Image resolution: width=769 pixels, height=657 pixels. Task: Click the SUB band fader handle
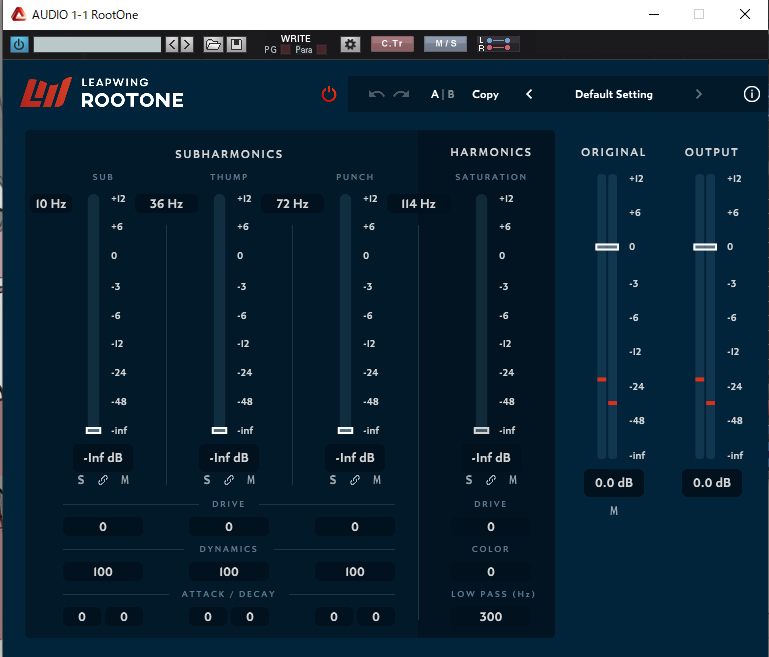(93, 430)
